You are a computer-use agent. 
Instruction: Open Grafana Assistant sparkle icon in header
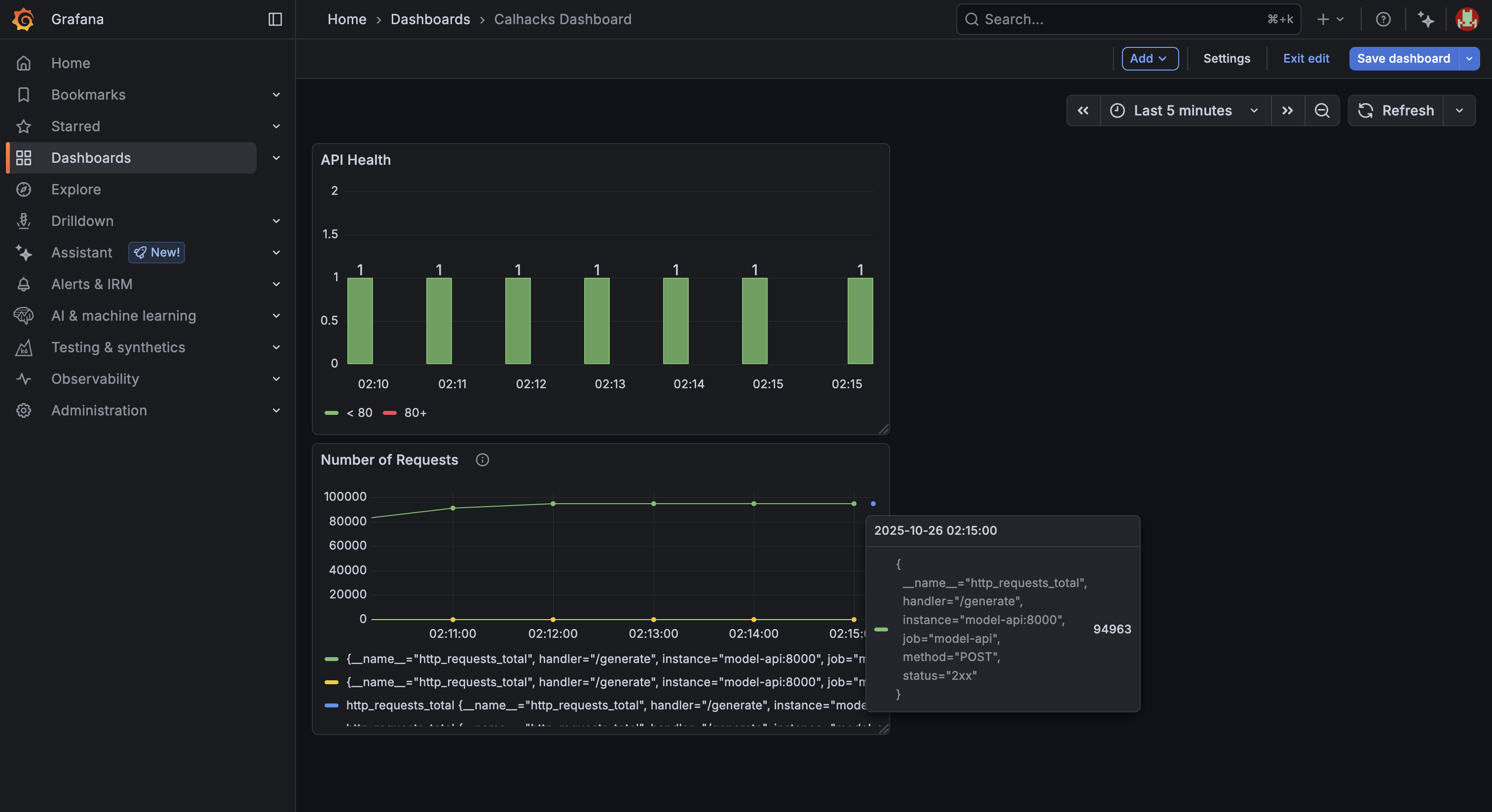pos(1425,19)
